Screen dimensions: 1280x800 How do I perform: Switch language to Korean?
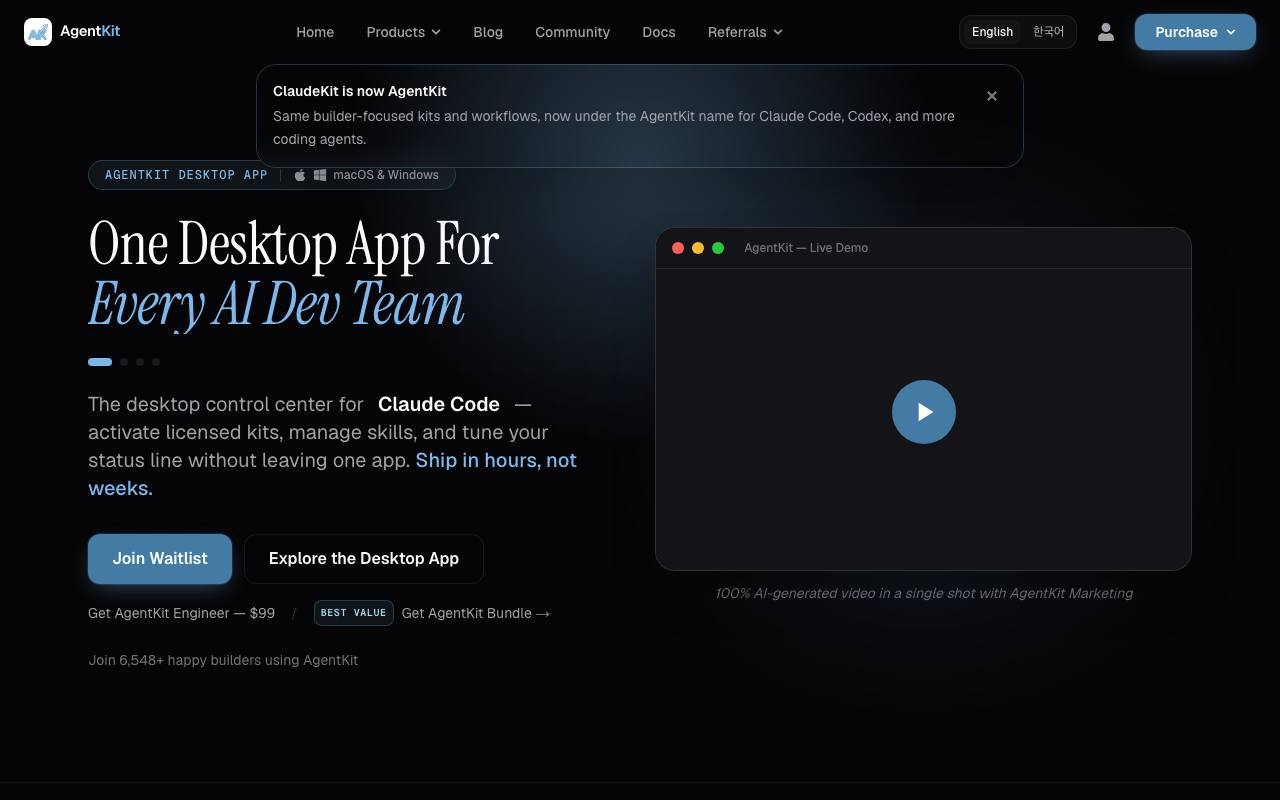1048,32
